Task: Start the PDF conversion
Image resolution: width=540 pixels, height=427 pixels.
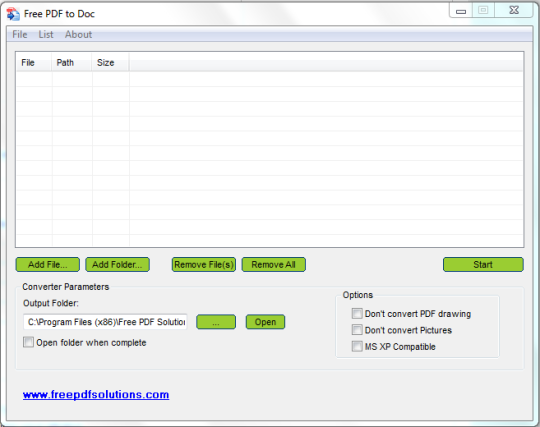Action: coord(483,264)
